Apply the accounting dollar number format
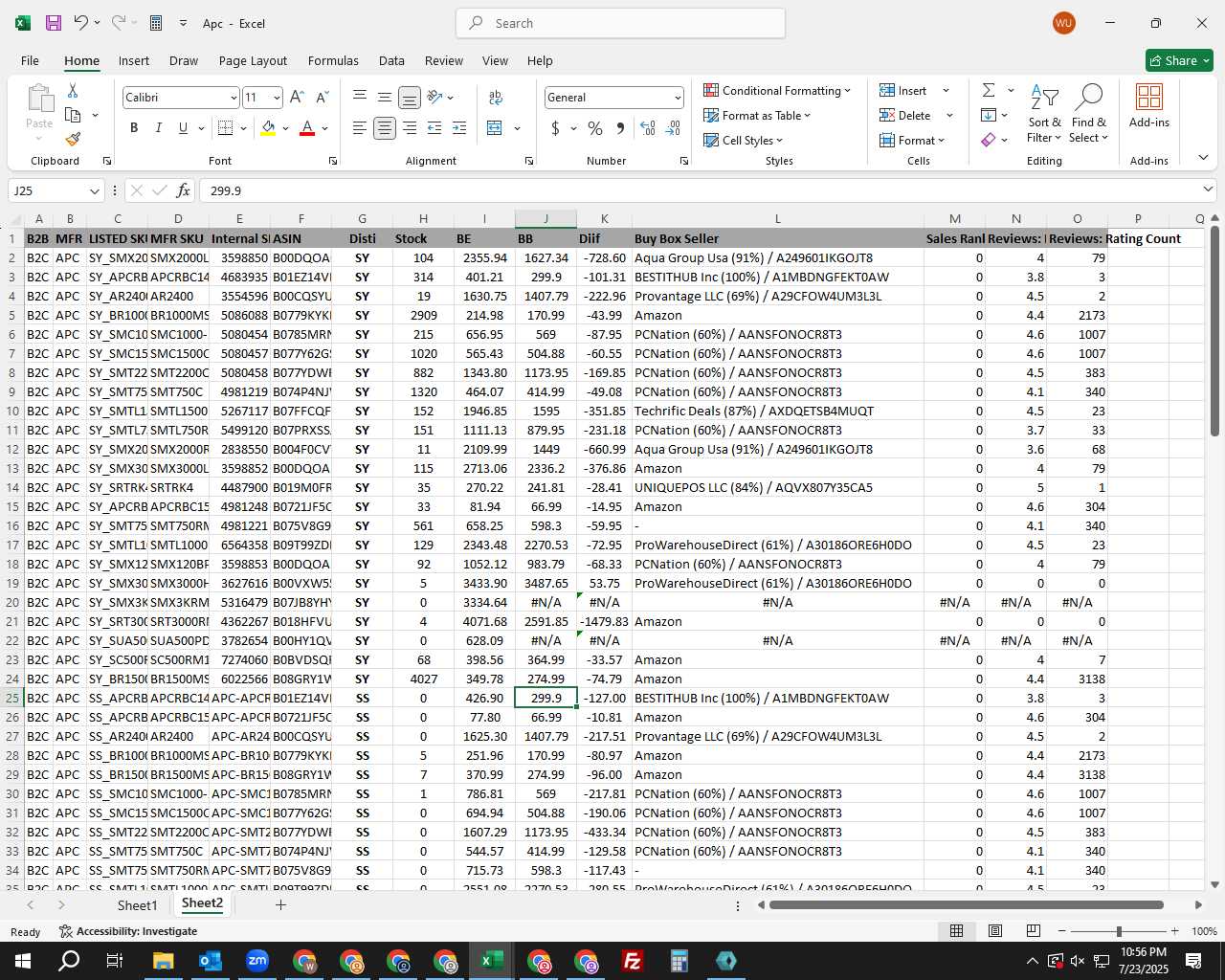 pyautogui.click(x=555, y=128)
